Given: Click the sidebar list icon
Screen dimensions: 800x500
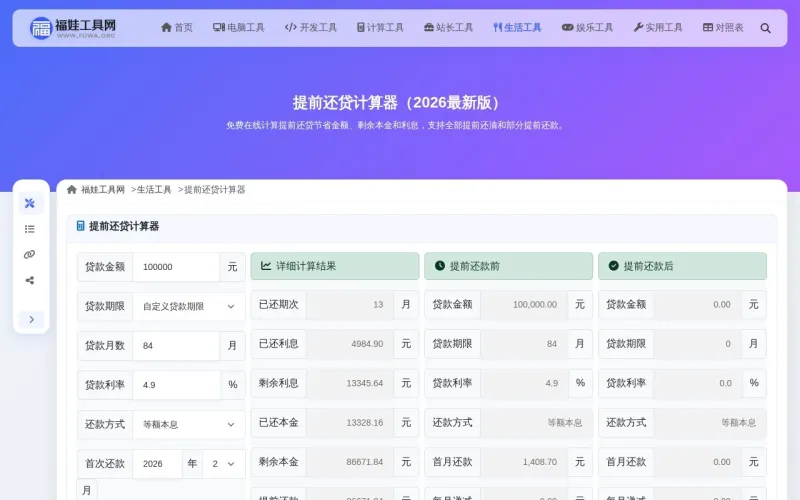Looking at the screenshot, I should tap(30, 229).
